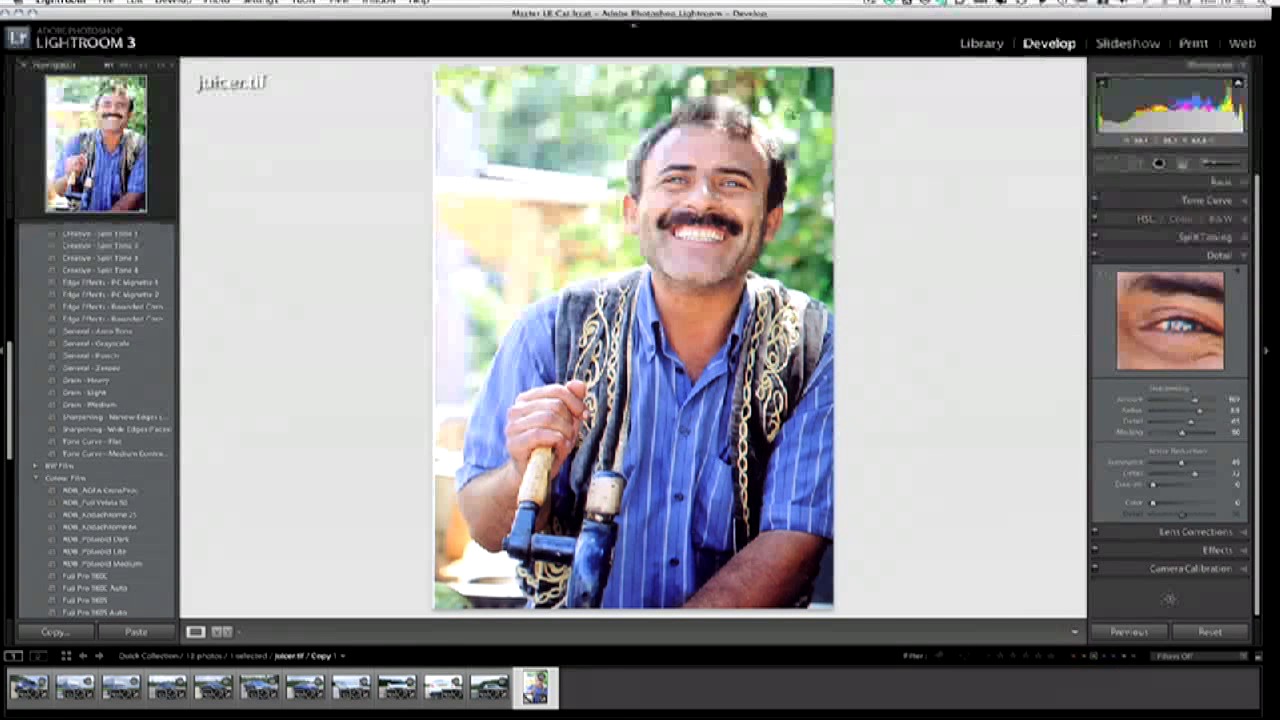Viewport: 1280px width, 720px height.
Task: Toggle histogram highlight clipping indicator
Action: 1240,82
